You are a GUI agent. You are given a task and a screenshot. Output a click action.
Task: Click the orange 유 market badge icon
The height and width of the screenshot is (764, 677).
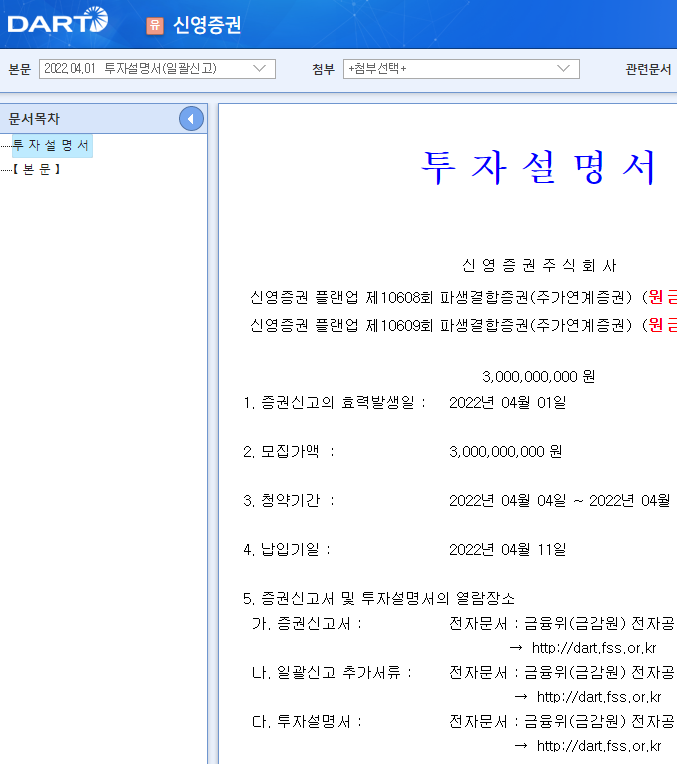tap(155, 25)
